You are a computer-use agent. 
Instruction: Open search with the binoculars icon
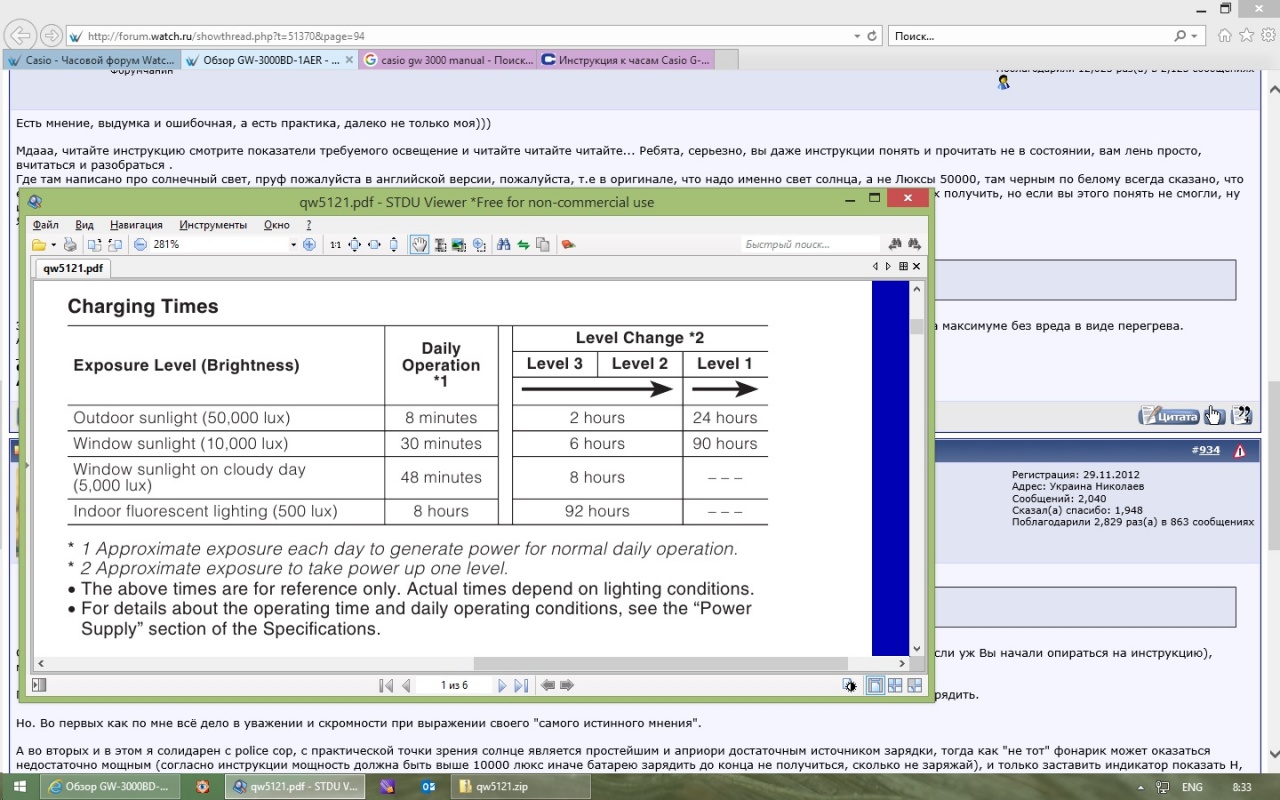click(504, 244)
